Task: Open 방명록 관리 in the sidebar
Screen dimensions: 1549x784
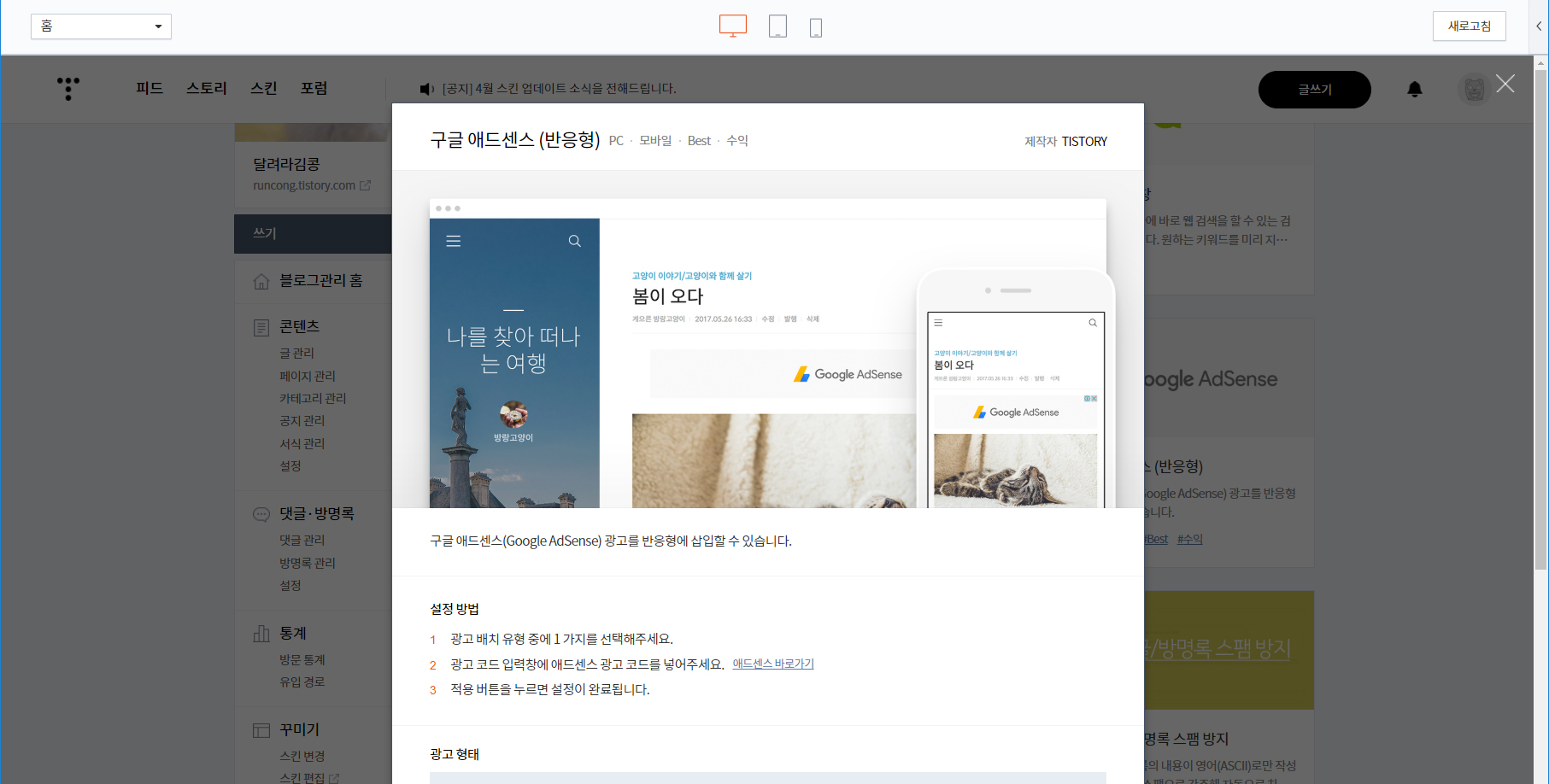Action: pos(308,564)
